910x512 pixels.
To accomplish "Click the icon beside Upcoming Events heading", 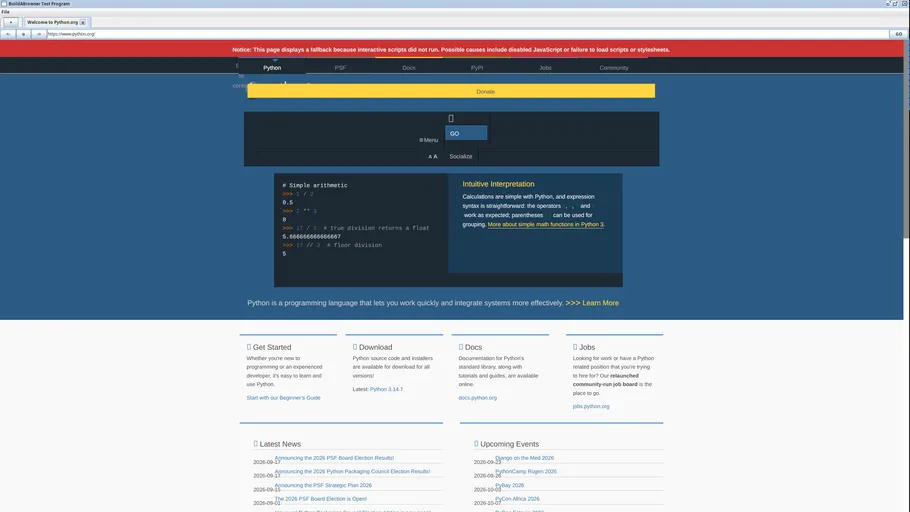I will pos(476,444).
